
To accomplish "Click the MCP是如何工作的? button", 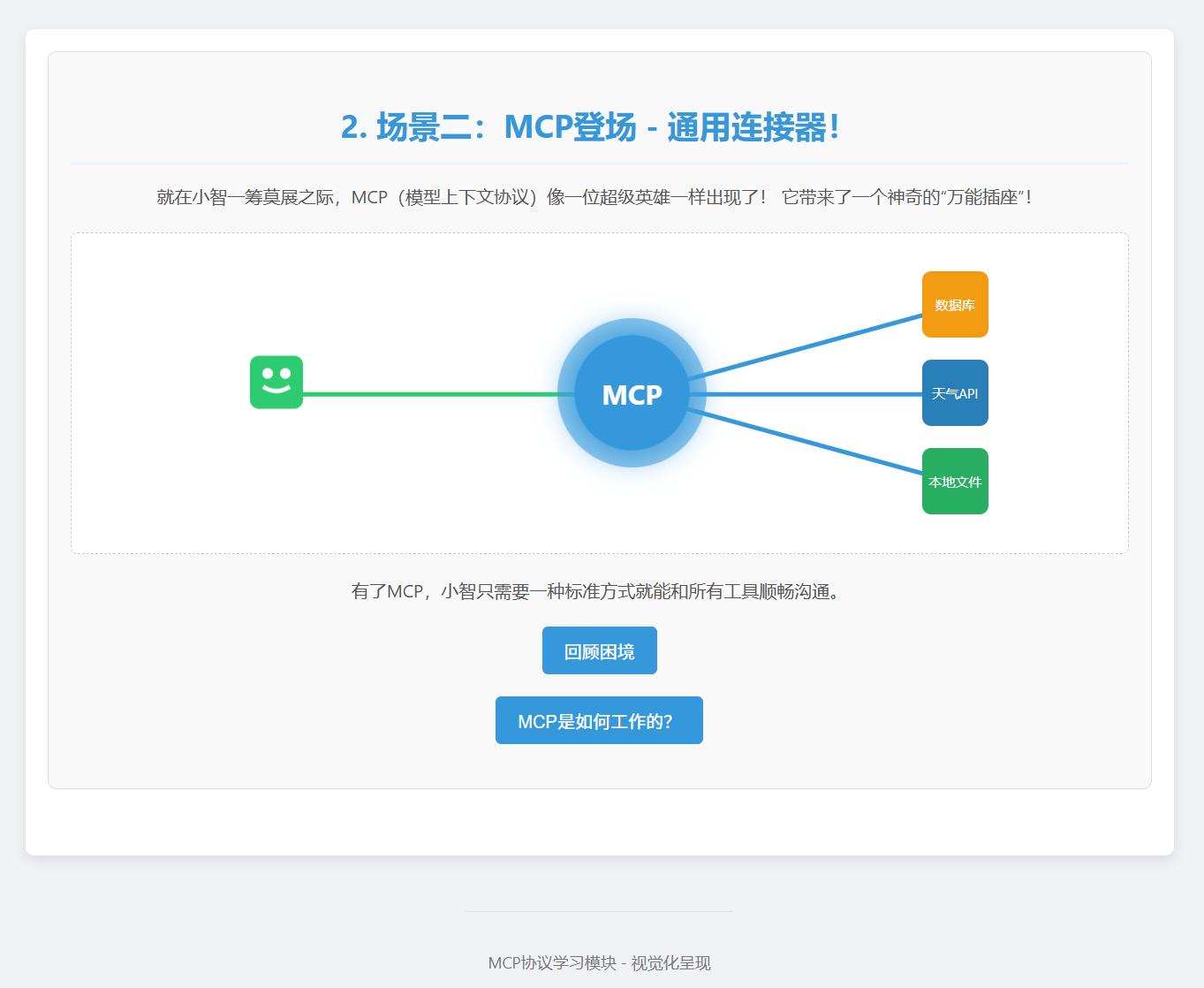I will (x=599, y=719).
